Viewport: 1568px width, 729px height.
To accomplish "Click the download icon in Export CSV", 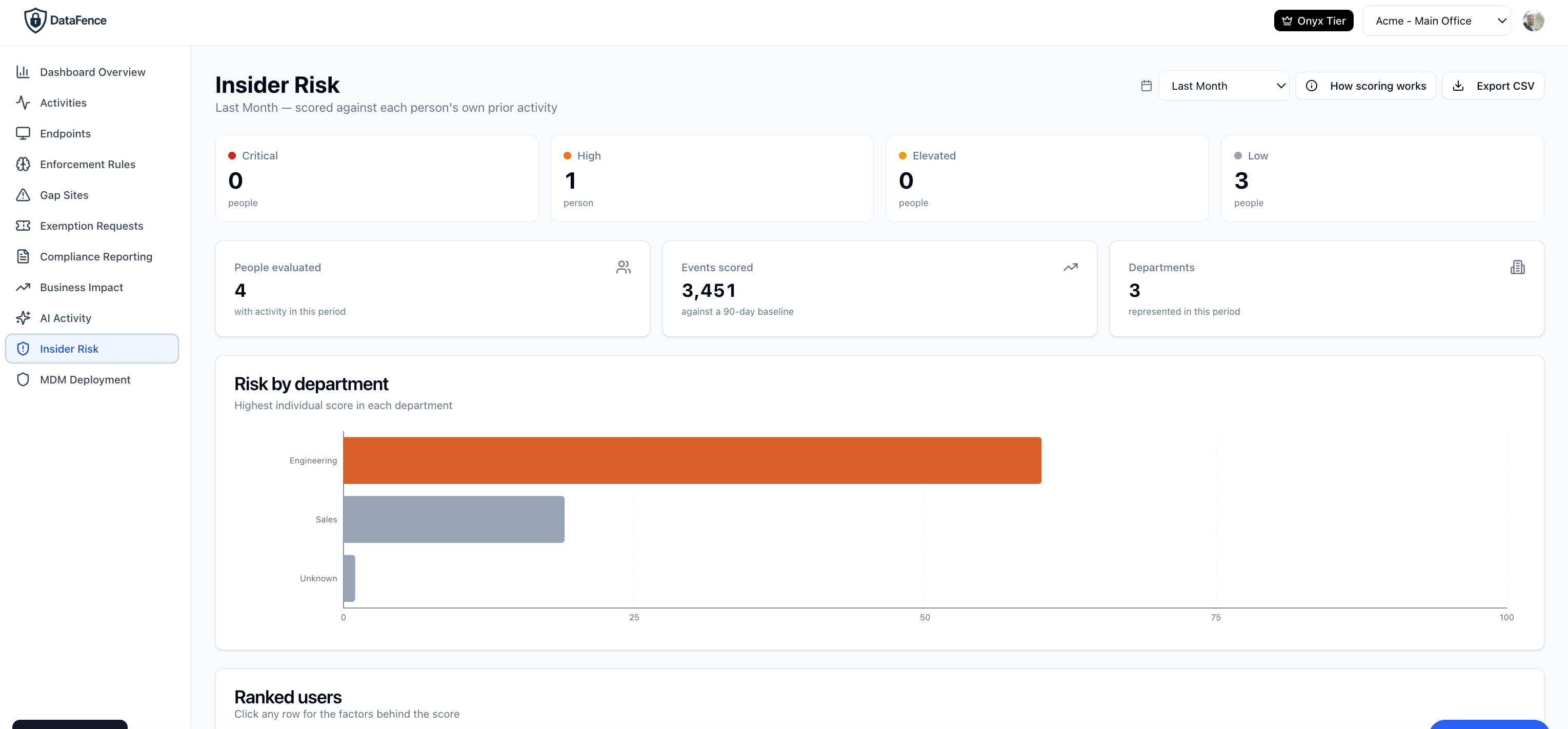I will coord(1458,86).
